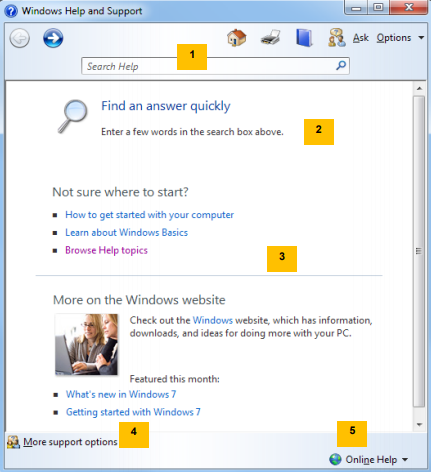Open the Options dropdown menu
431x472 pixels.
[x=400, y=38]
